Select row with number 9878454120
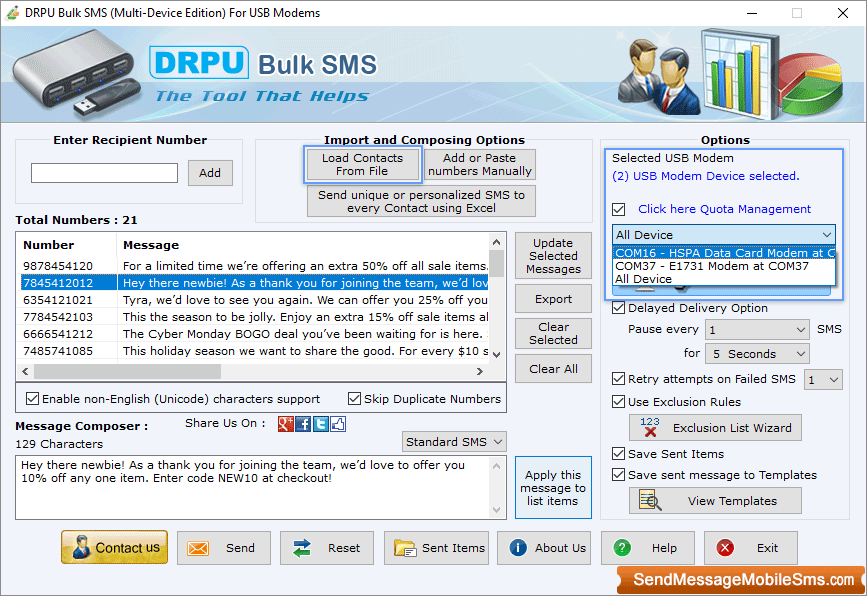The width and height of the screenshot is (867, 596). [x=255, y=266]
